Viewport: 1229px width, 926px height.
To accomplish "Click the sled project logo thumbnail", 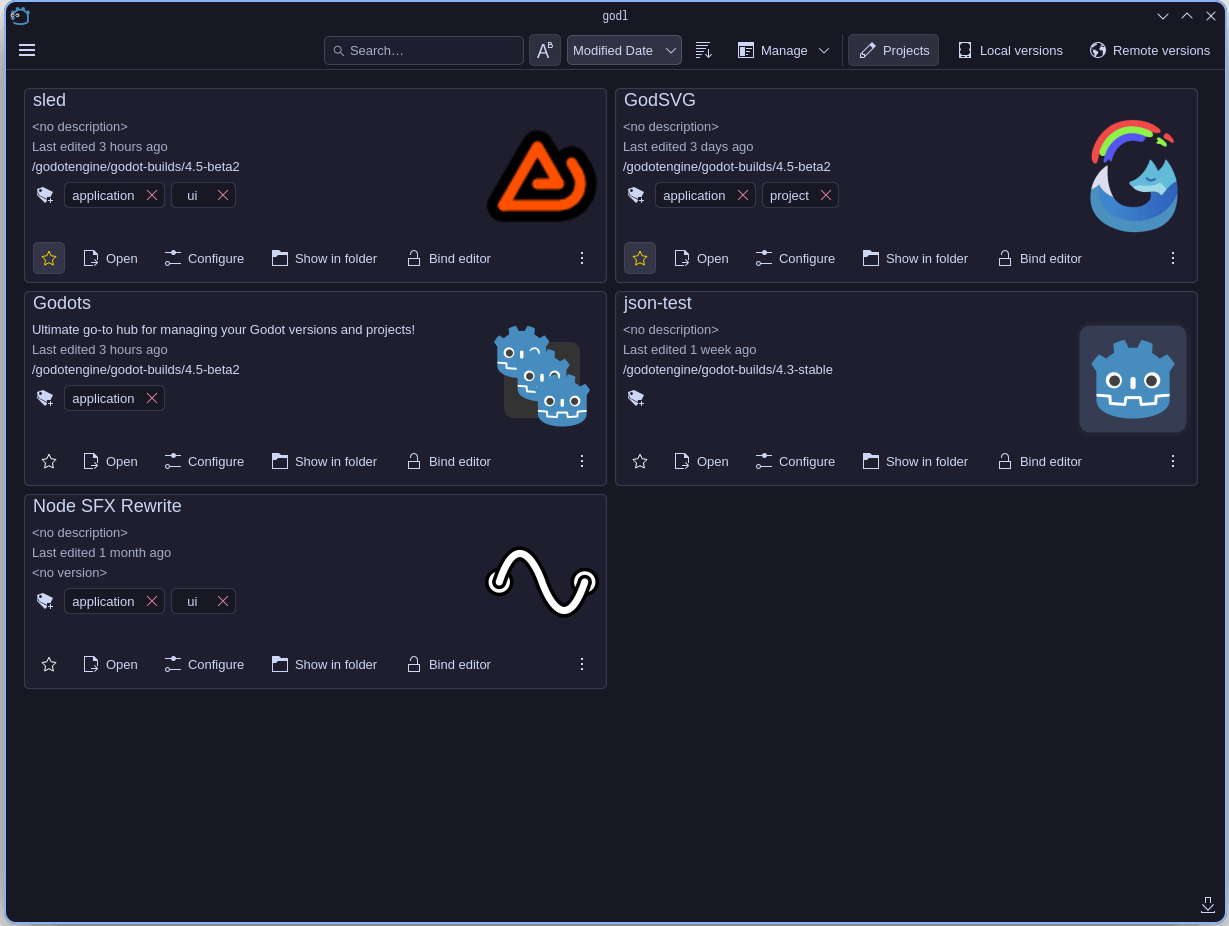I will (x=542, y=176).
